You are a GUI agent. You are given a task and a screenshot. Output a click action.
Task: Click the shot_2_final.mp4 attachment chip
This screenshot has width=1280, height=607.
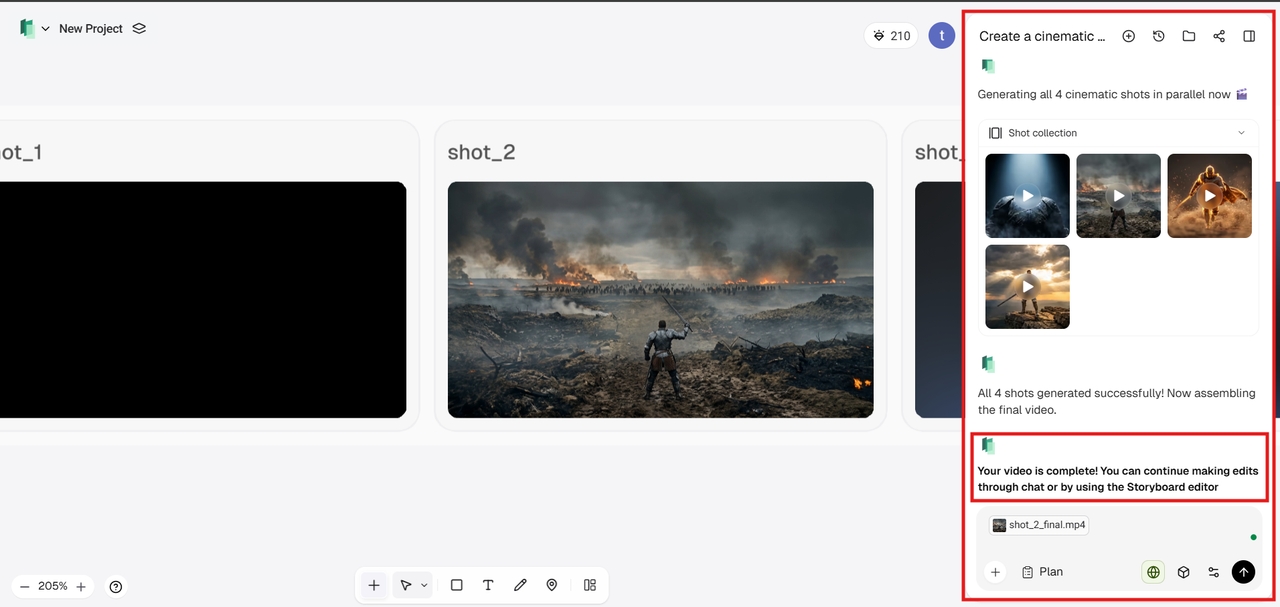[1039, 525]
